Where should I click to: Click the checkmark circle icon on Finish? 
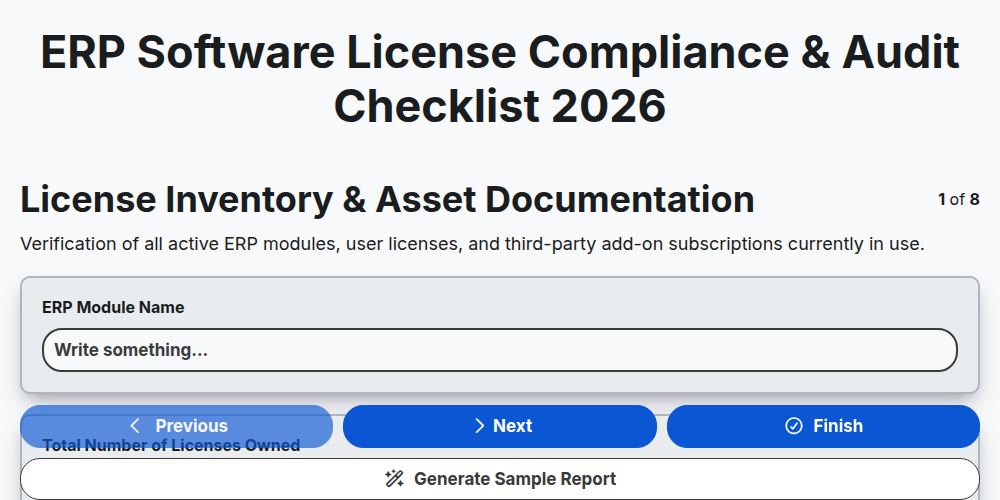794,426
